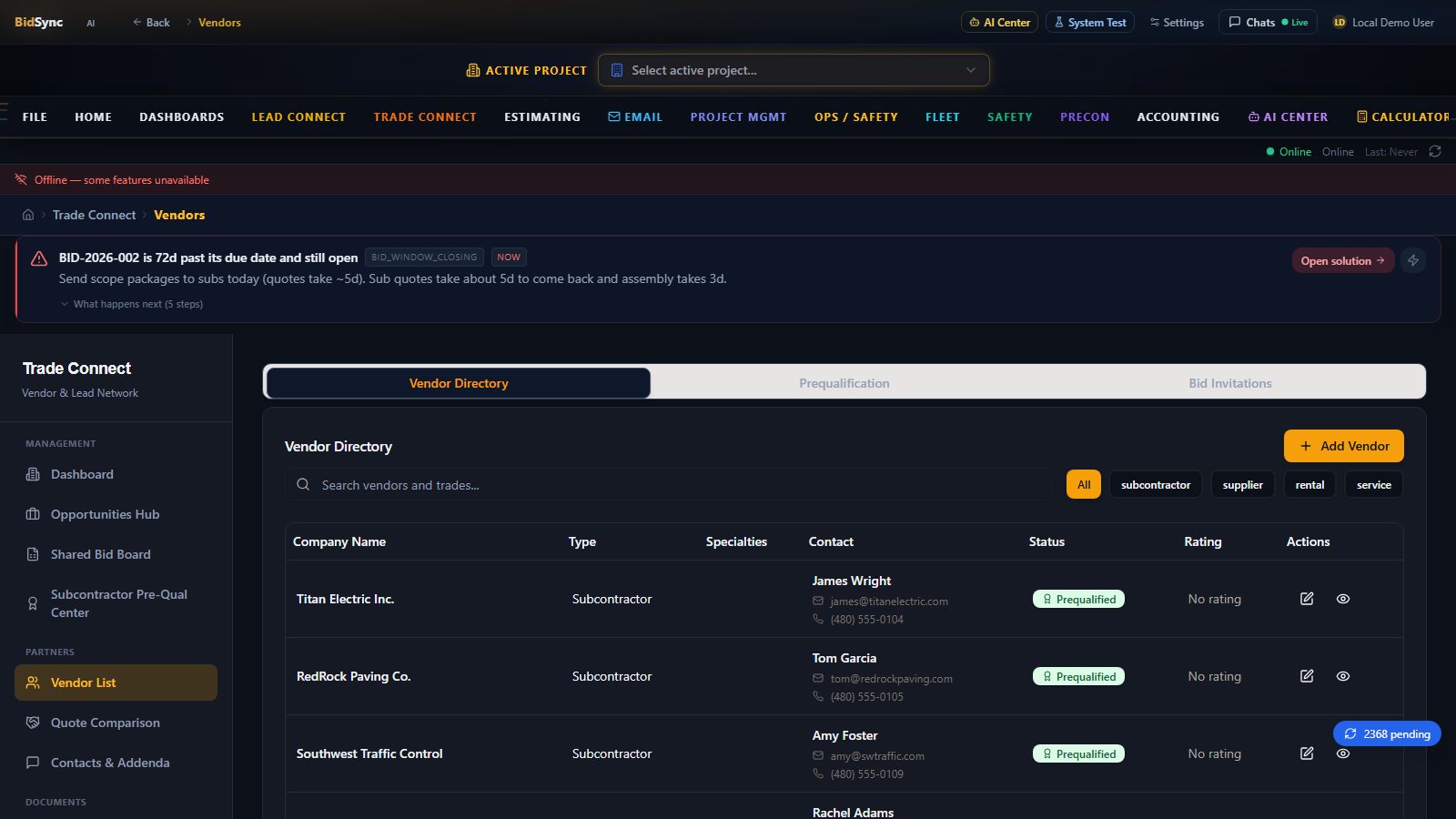Image resolution: width=1456 pixels, height=819 pixels.
Task: Select Vendor List in the sidebar
Action: 116,682
